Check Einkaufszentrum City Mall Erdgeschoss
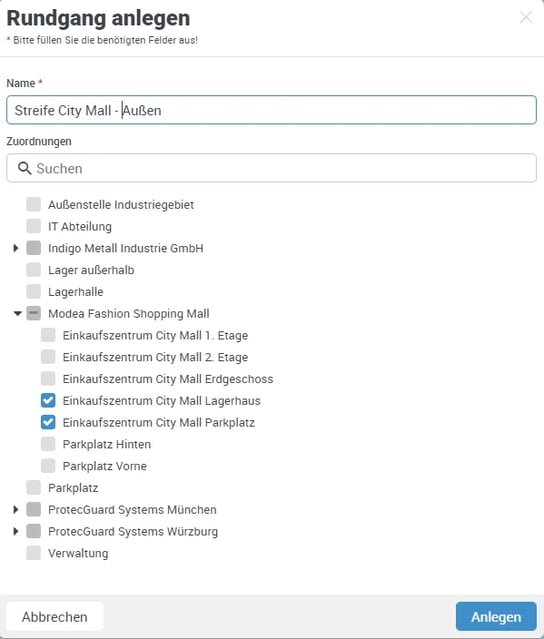The height and width of the screenshot is (639, 544). click(x=48, y=379)
